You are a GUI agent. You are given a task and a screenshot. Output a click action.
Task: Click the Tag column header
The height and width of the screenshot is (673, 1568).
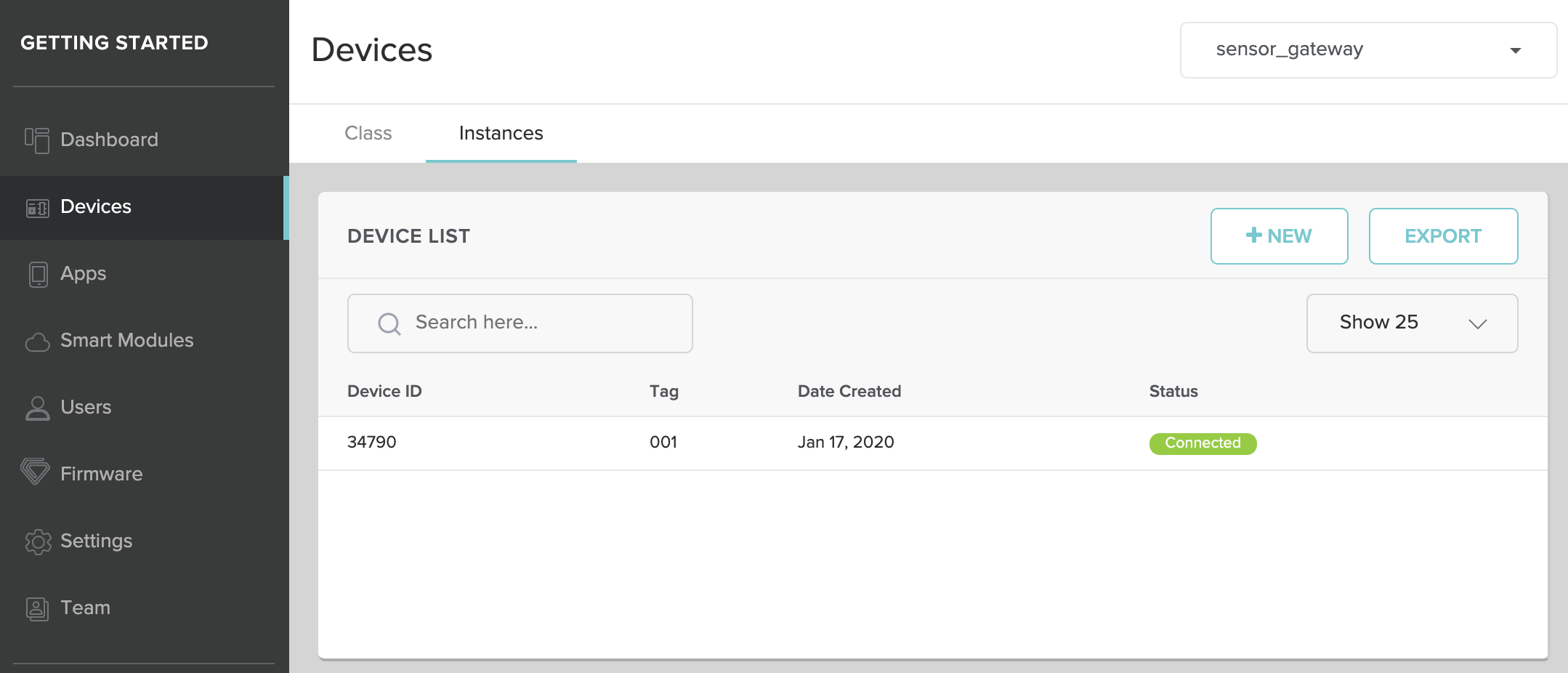tap(664, 391)
